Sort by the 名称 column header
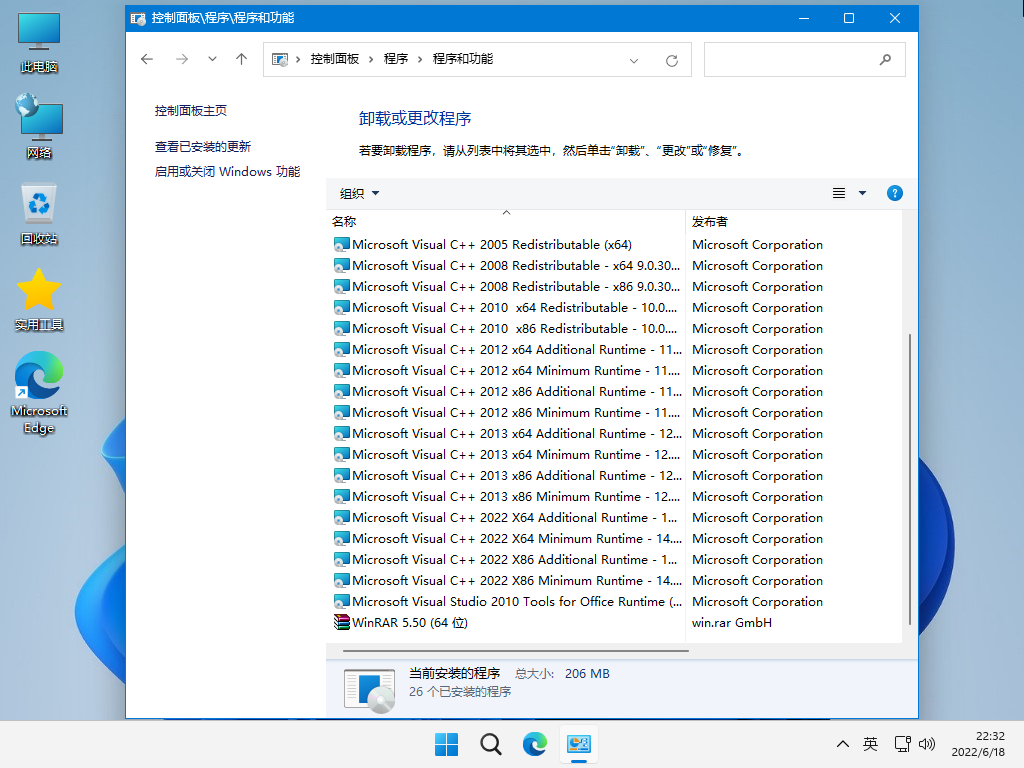This screenshot has height=768, width=1024. pyautogui.click(x=505, y=221)
